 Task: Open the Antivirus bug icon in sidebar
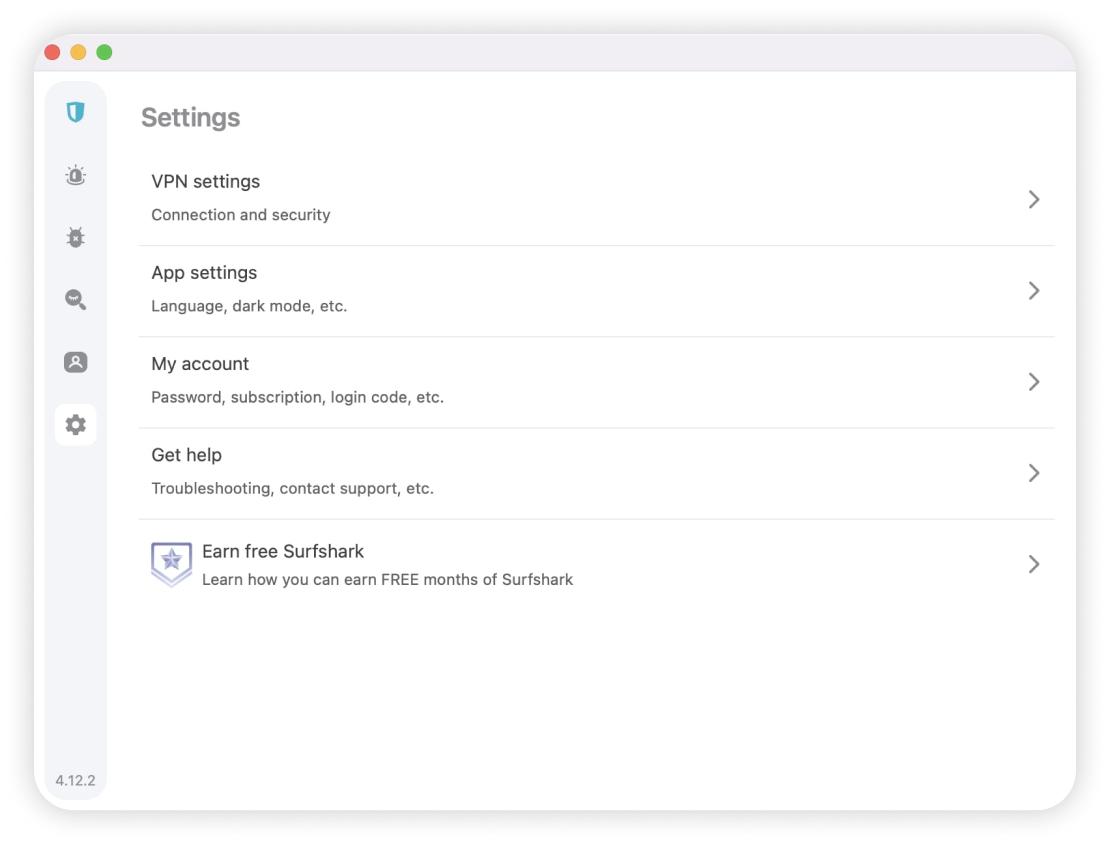(x=76, y=237)
